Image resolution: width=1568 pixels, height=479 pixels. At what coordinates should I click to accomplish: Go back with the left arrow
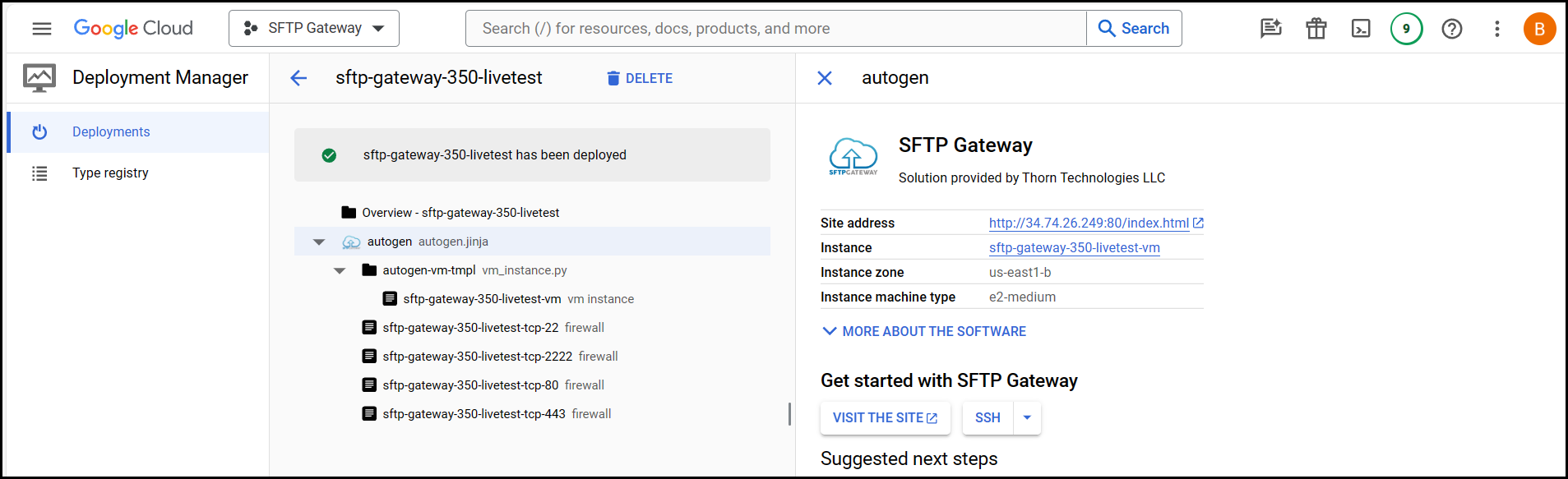click(x=298, y=78)
